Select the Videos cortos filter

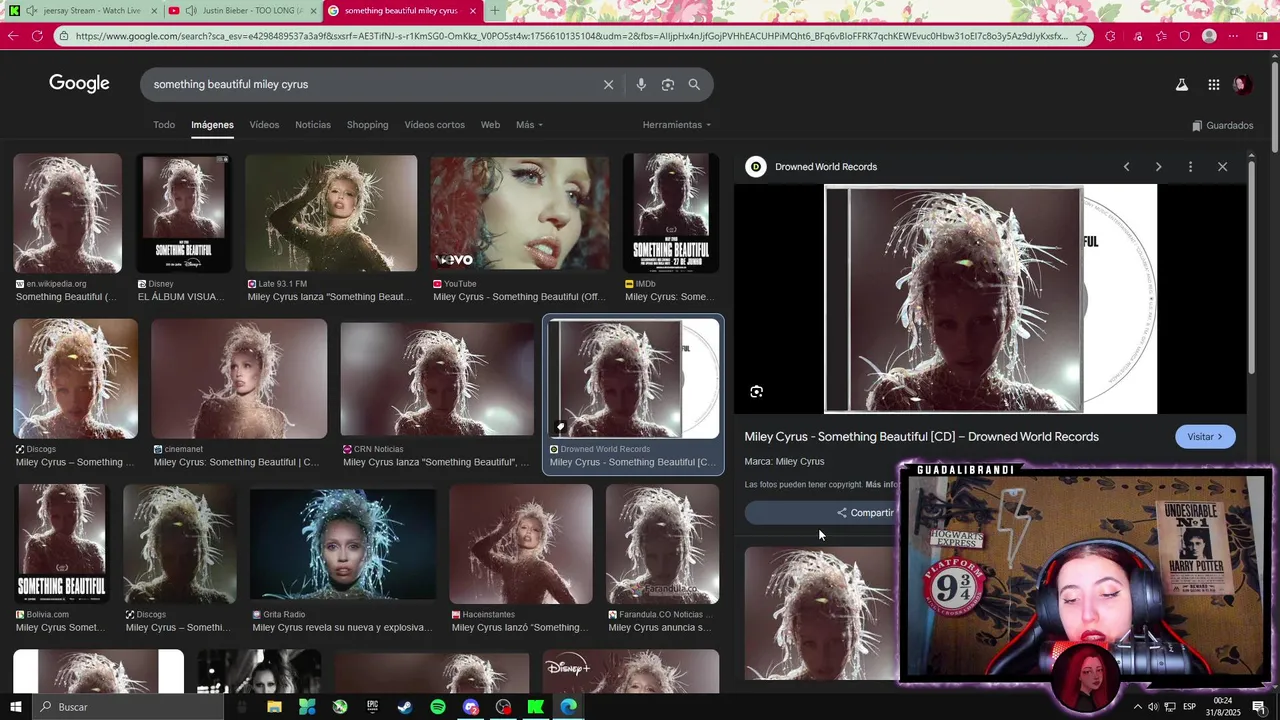(434, 125)
